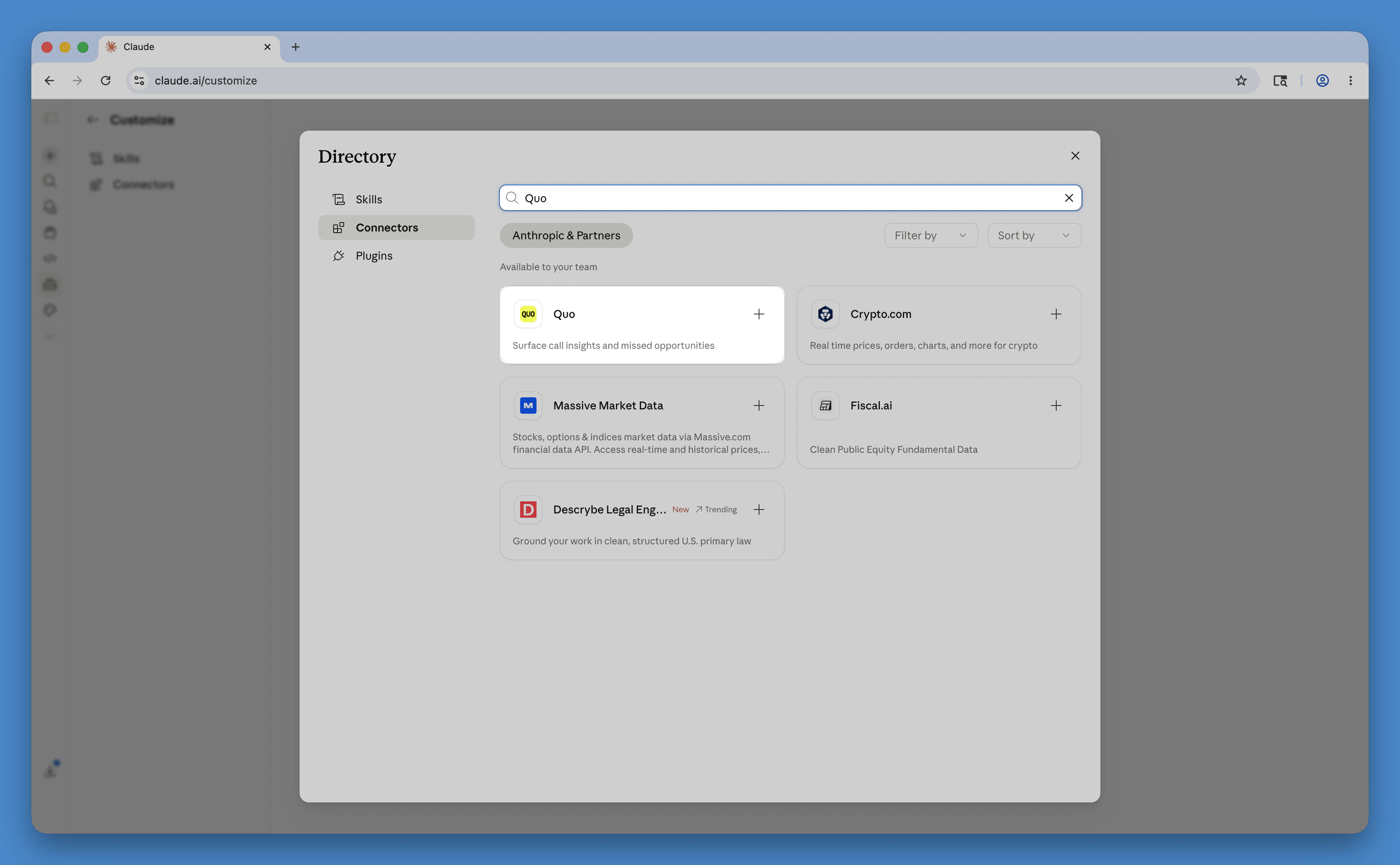The height and width of the screenshot is (865, 1400).
Task: Close the Directory dialog
Action: pyautogui.click(x=1075, y=156)
